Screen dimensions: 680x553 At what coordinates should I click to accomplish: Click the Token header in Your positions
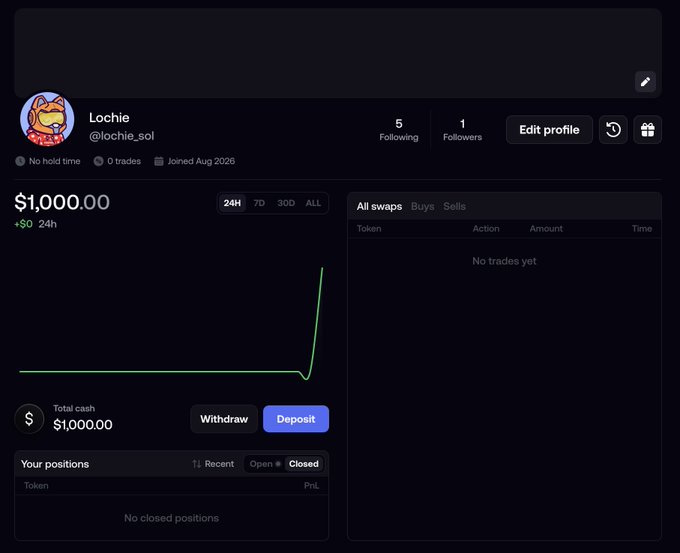(36, 485)
